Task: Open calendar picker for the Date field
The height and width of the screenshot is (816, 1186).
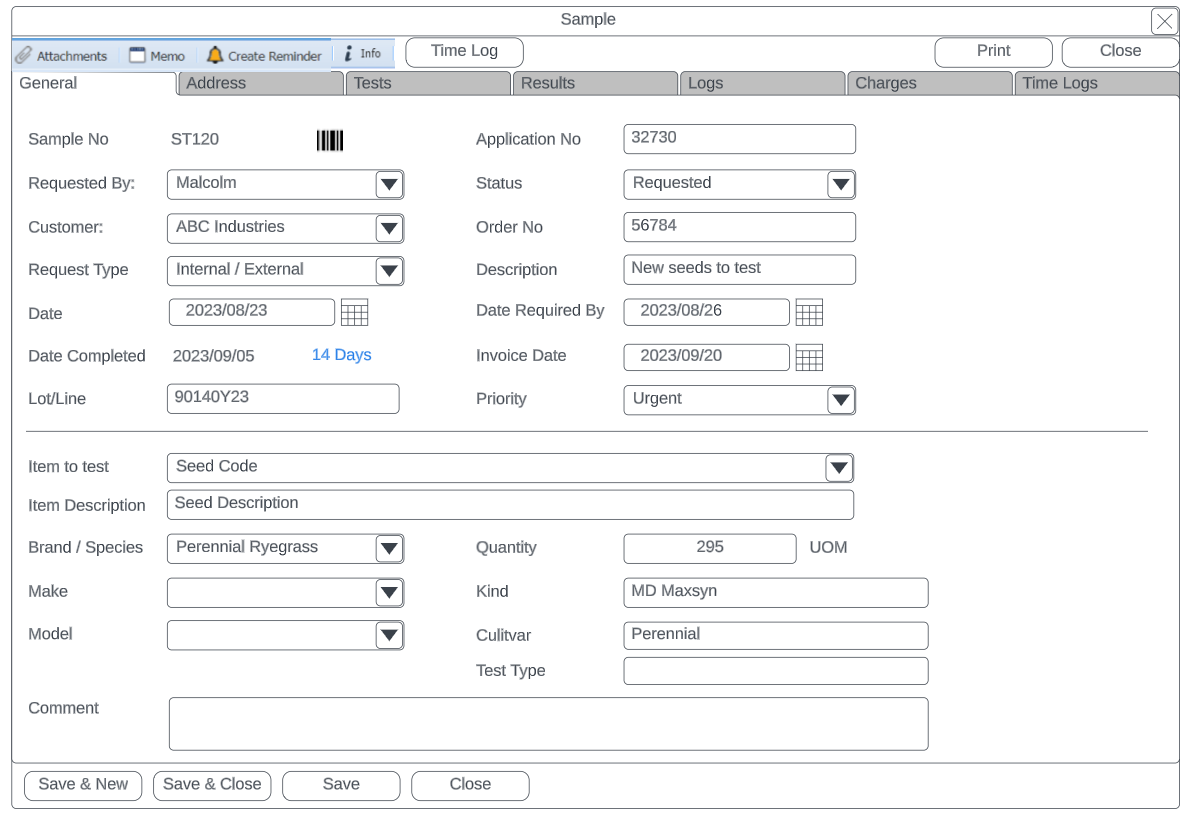Action: (354, 313)
